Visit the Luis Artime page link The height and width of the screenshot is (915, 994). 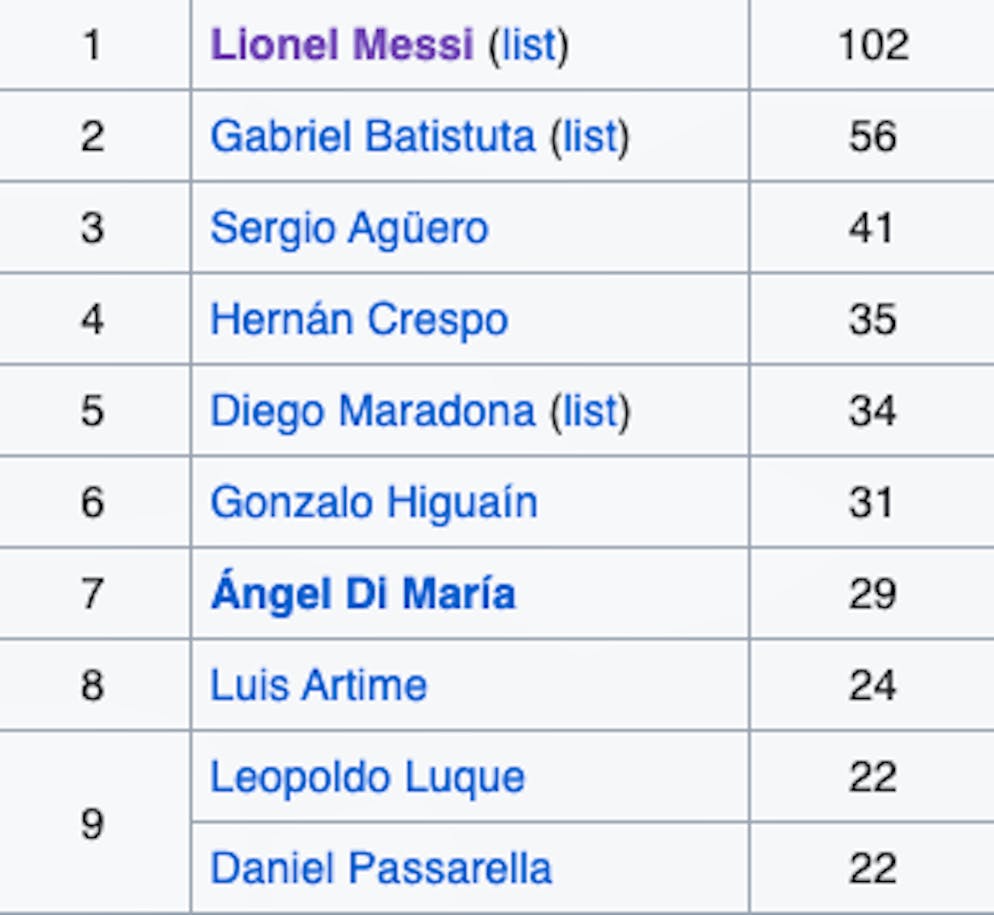point(318,685)
